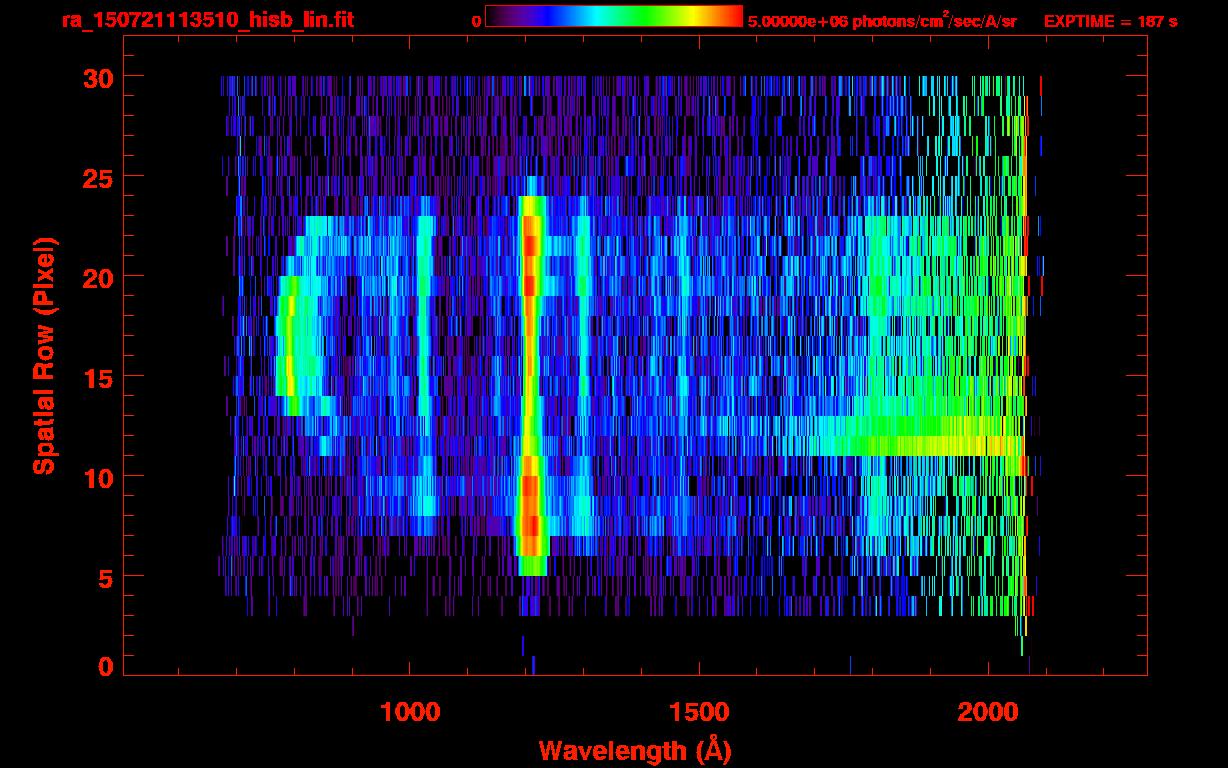The height and width of the screenshot is (768, 1228).
Task: Click the 1500 wavelength tick label
Action: [x=698, y=713]
